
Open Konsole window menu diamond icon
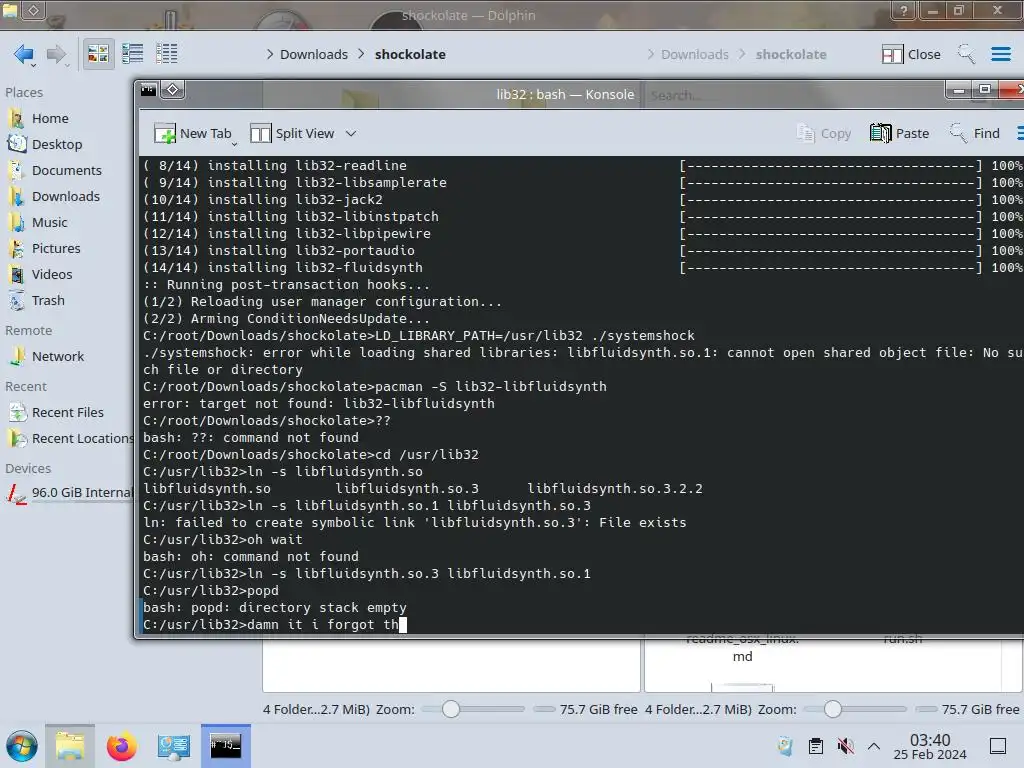[173, 89]
